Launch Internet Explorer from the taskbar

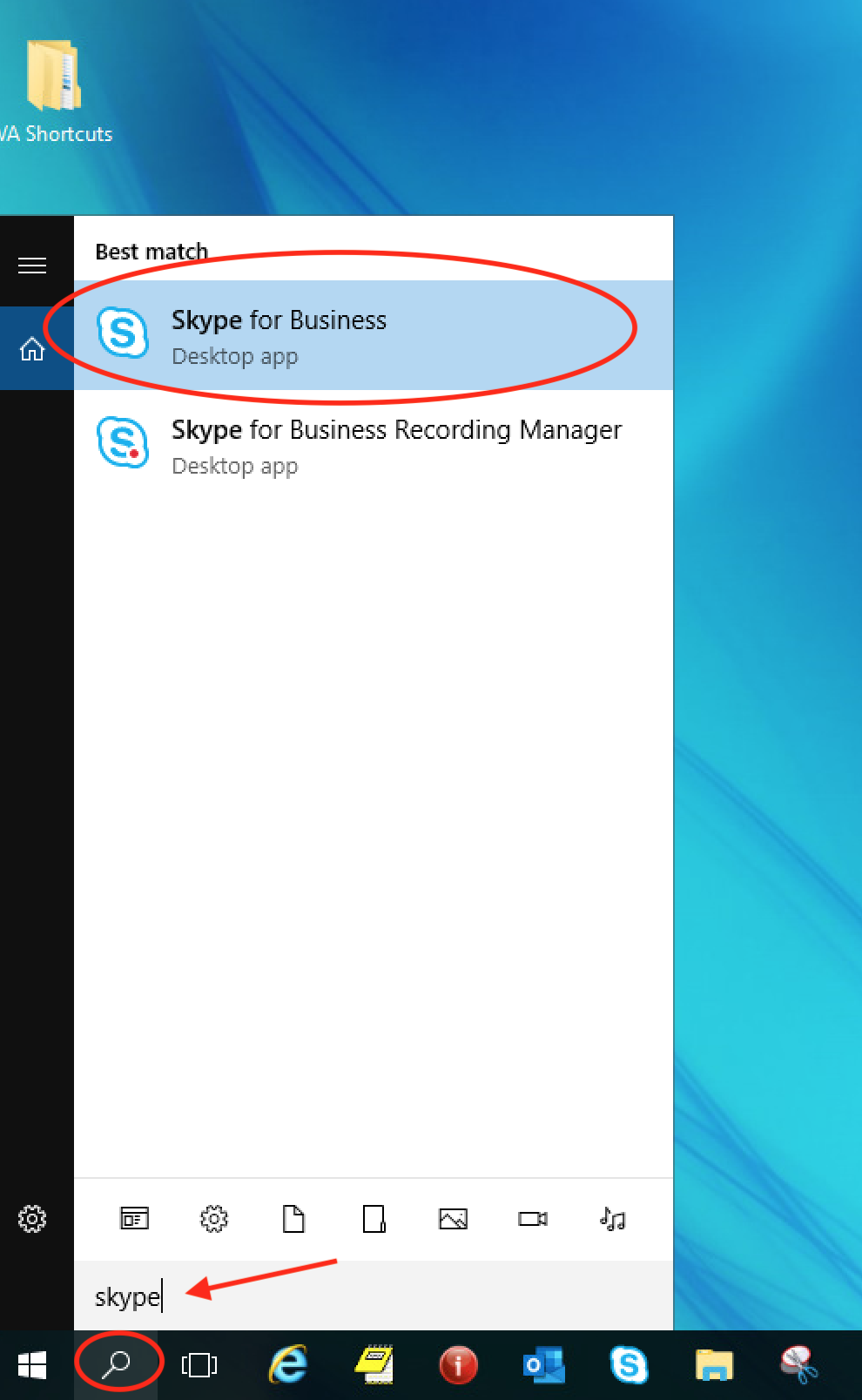(x=288, y=1364)
